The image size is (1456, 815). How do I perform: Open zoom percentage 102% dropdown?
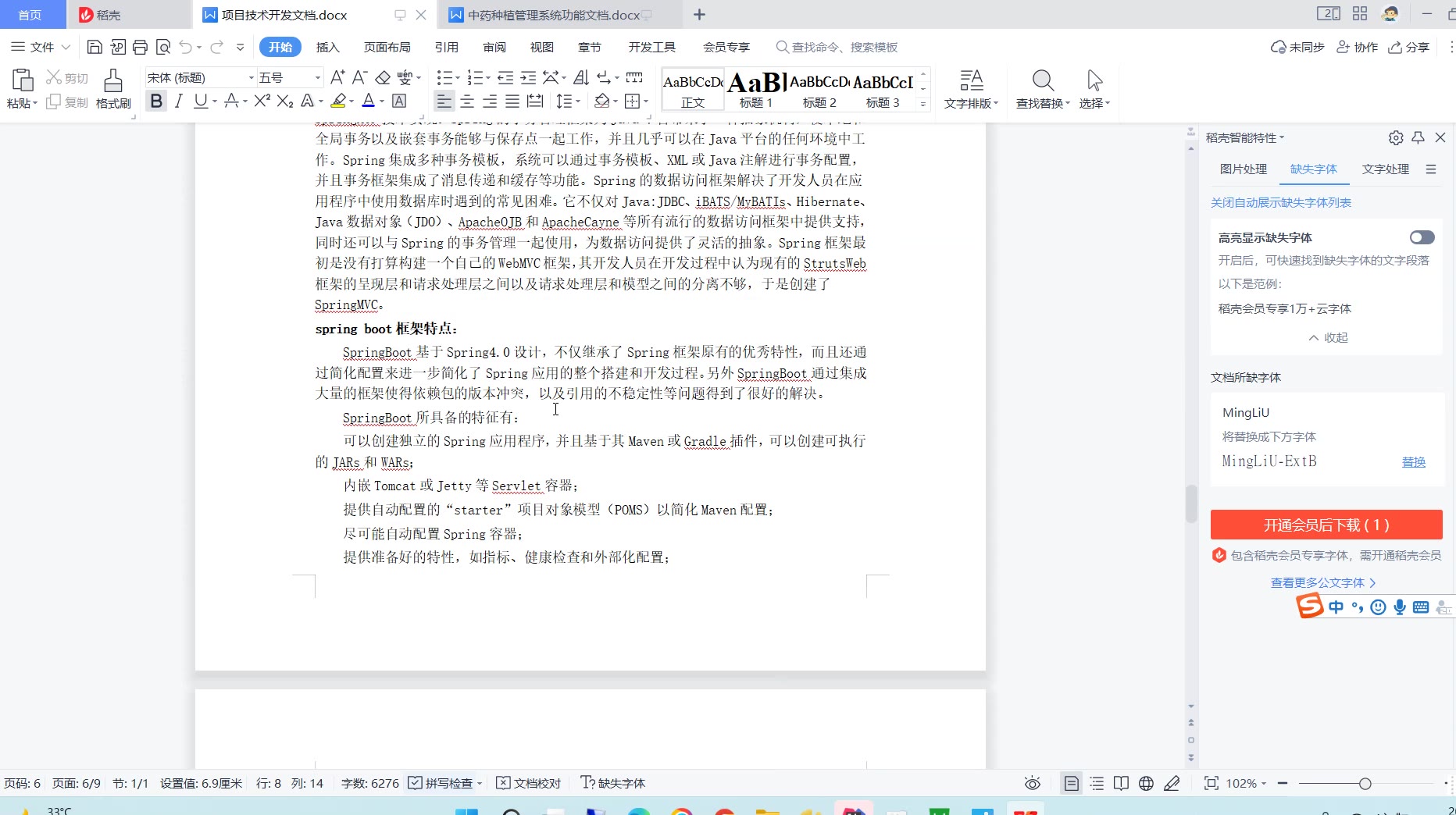1246,783
